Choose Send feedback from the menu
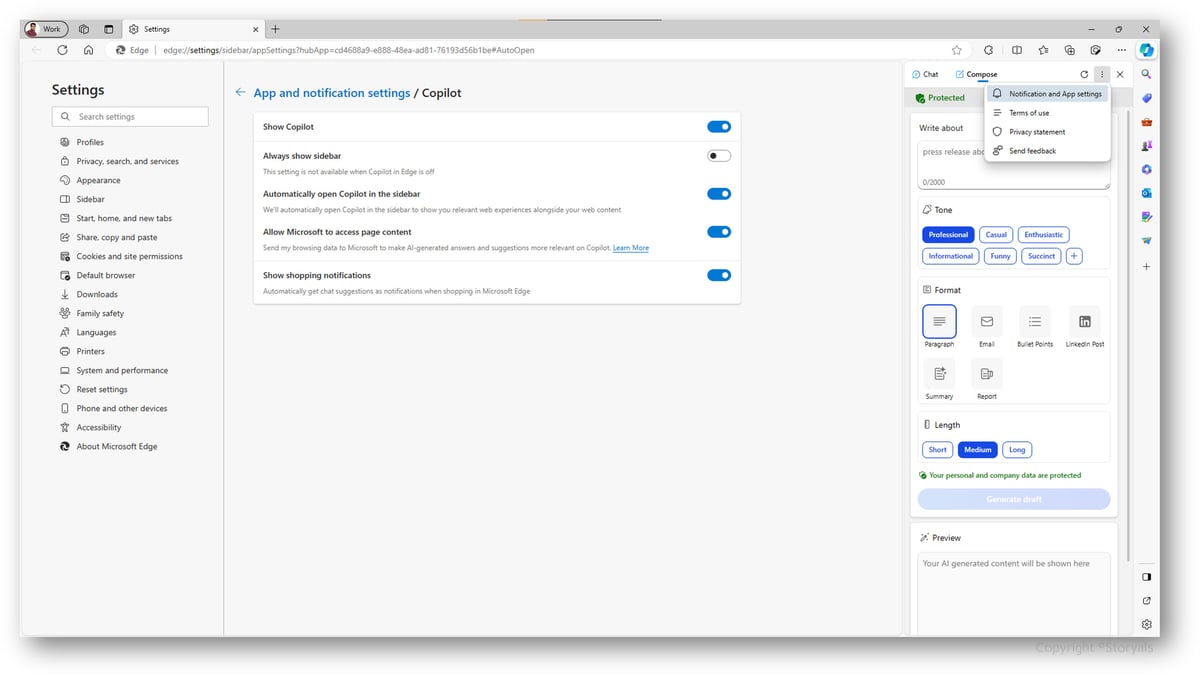The image size is (1200, 677). [x=1047, y=151]
